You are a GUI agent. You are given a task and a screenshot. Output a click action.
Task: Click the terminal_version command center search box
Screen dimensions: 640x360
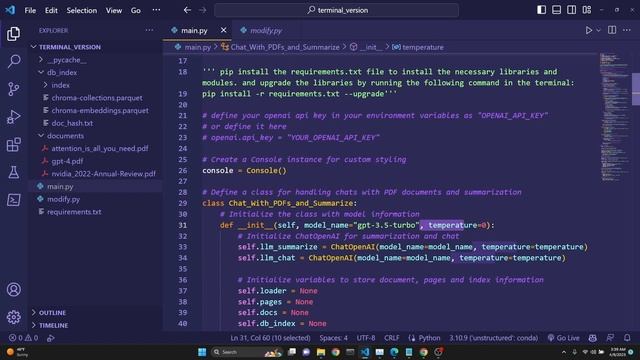point(336,10)
